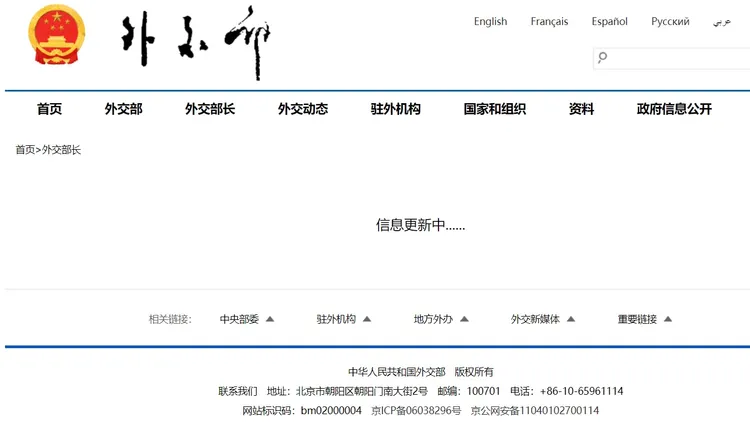Expand the 外交新媒体 related links dropdown
This screenshot has height=422, width=750.
point(543,319)
